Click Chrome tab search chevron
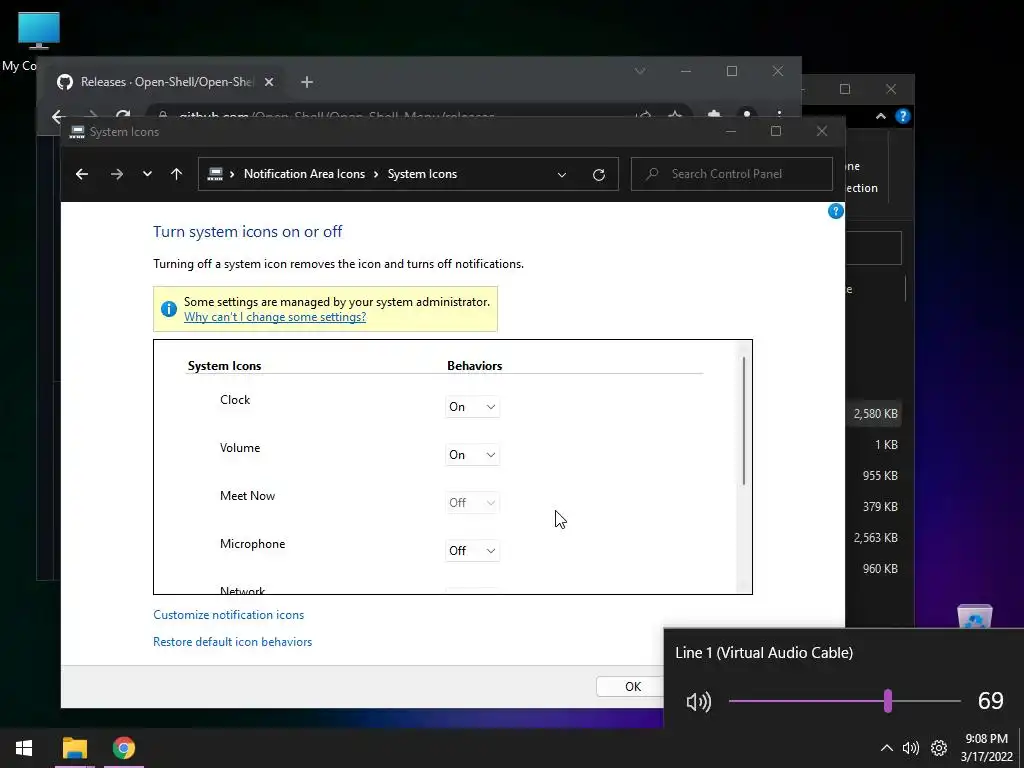The height and width of the screenshot is (768, 1024). point(640,71)
